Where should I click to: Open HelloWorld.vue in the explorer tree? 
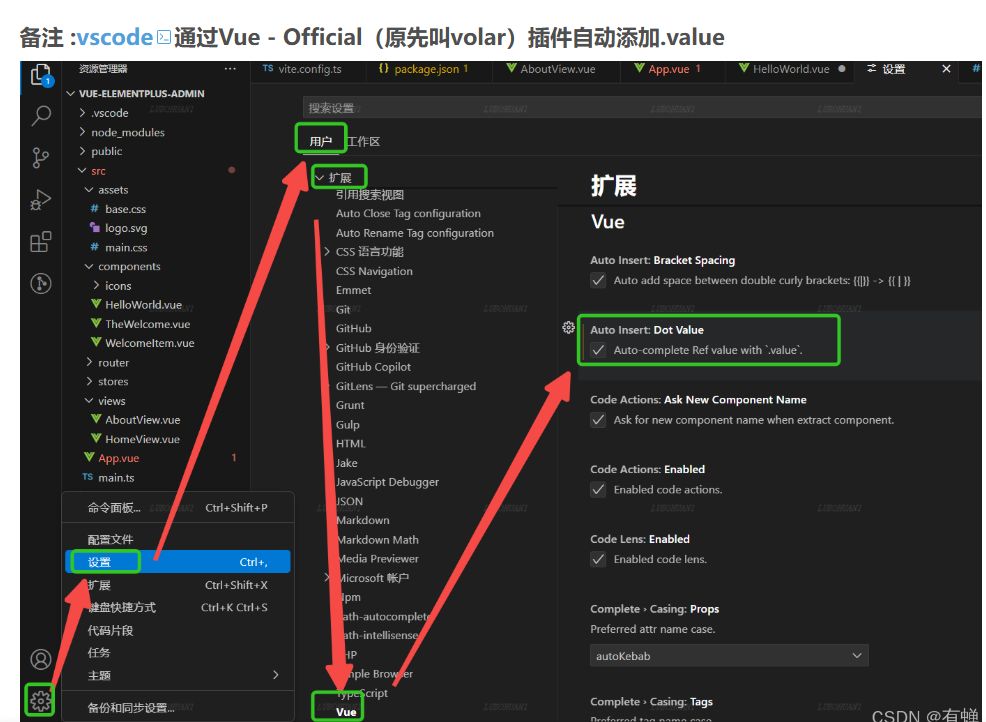tap(143, 304)
